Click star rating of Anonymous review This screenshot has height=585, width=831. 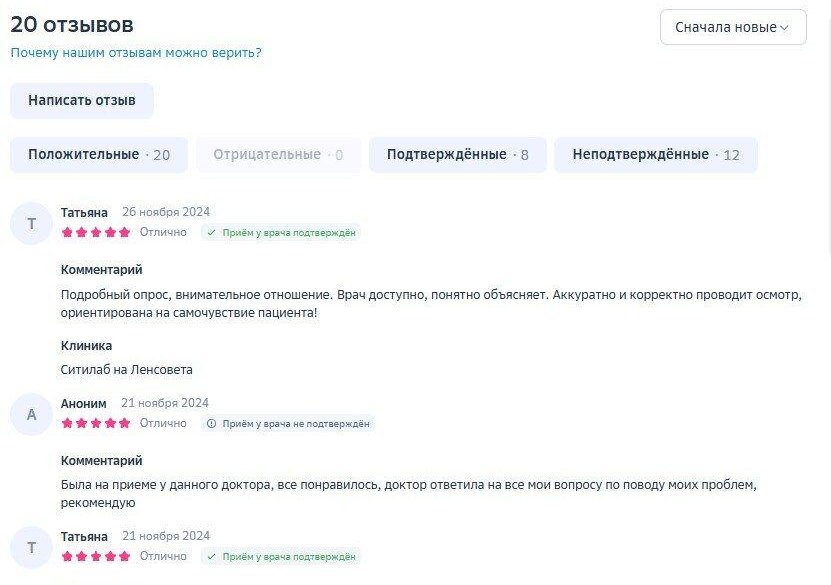click(x=96, y=423)
